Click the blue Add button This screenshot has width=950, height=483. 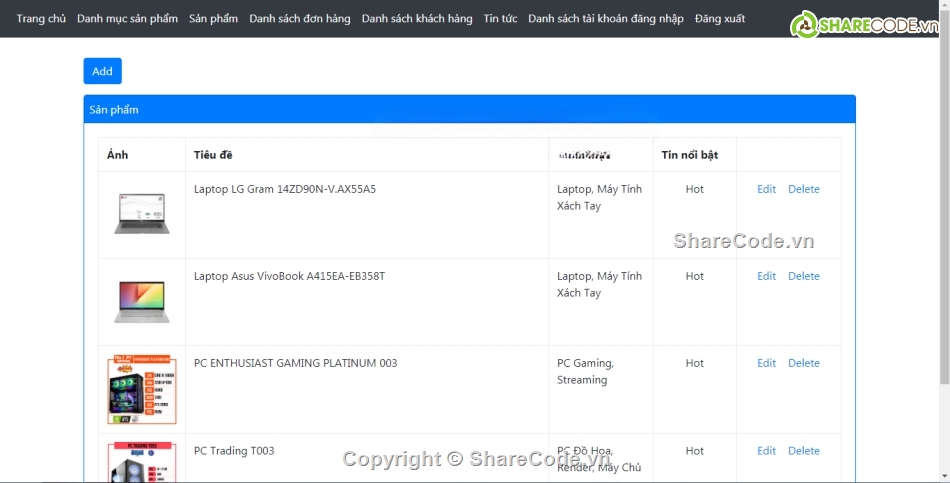click(102, 71)
